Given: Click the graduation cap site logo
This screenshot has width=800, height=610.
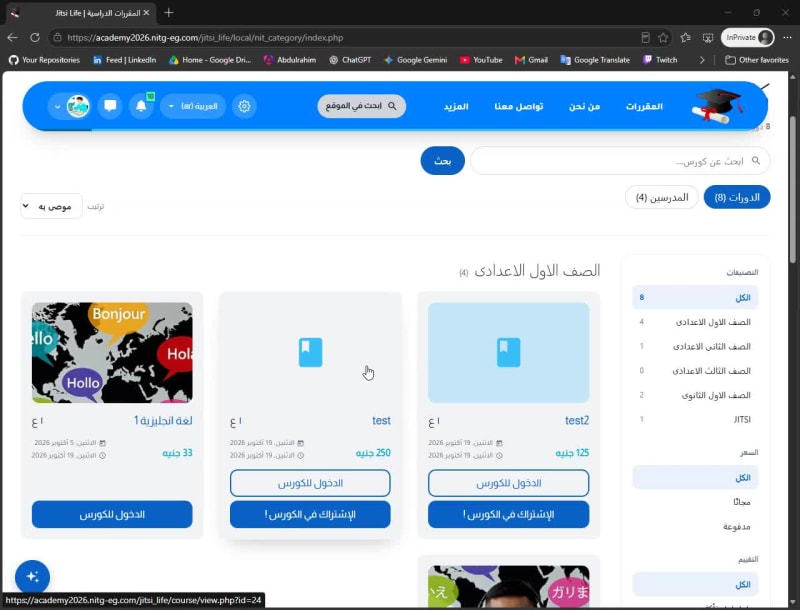Looking at the screenshot, I should [716, 106].
